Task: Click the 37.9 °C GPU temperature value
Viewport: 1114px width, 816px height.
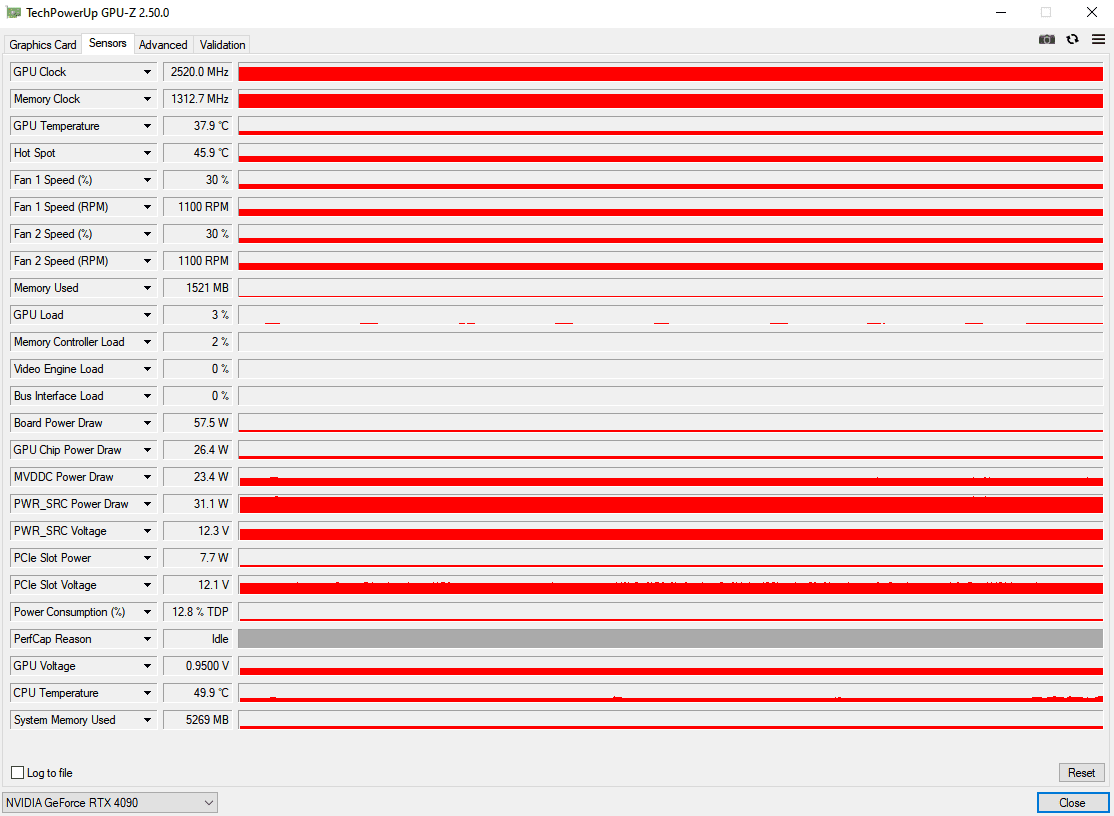Action: coord(198,126)
